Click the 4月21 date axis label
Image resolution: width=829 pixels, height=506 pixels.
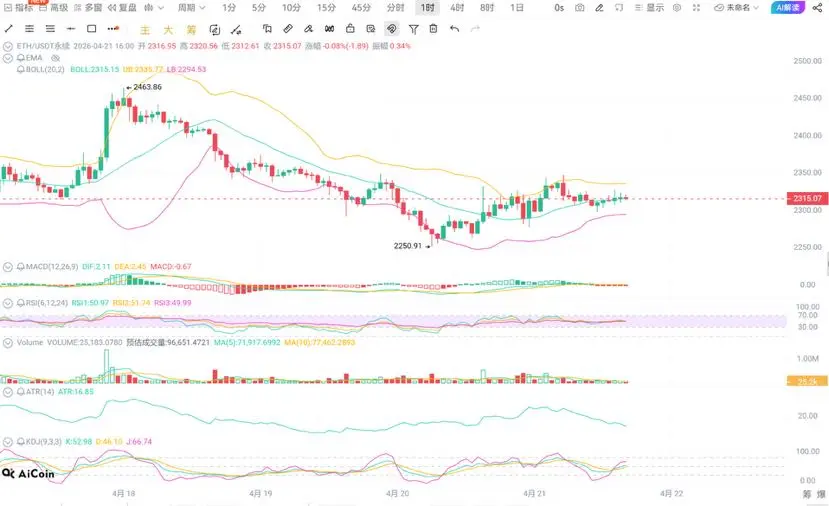click(x=534, y=493)
